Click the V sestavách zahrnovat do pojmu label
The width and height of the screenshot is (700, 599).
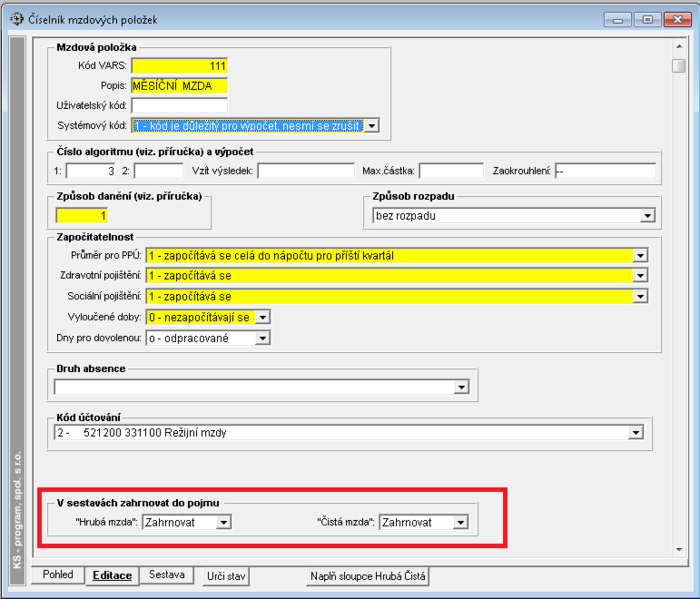pos(138,503)
